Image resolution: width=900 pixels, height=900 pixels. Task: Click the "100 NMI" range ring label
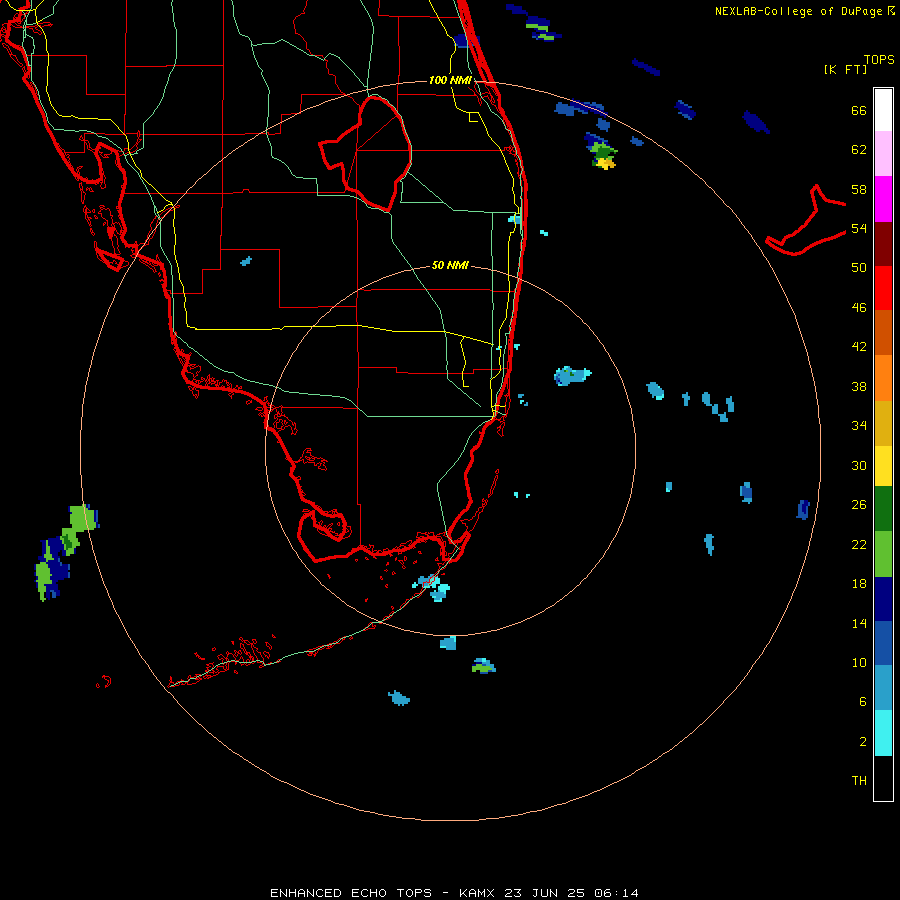pos(450,80)
